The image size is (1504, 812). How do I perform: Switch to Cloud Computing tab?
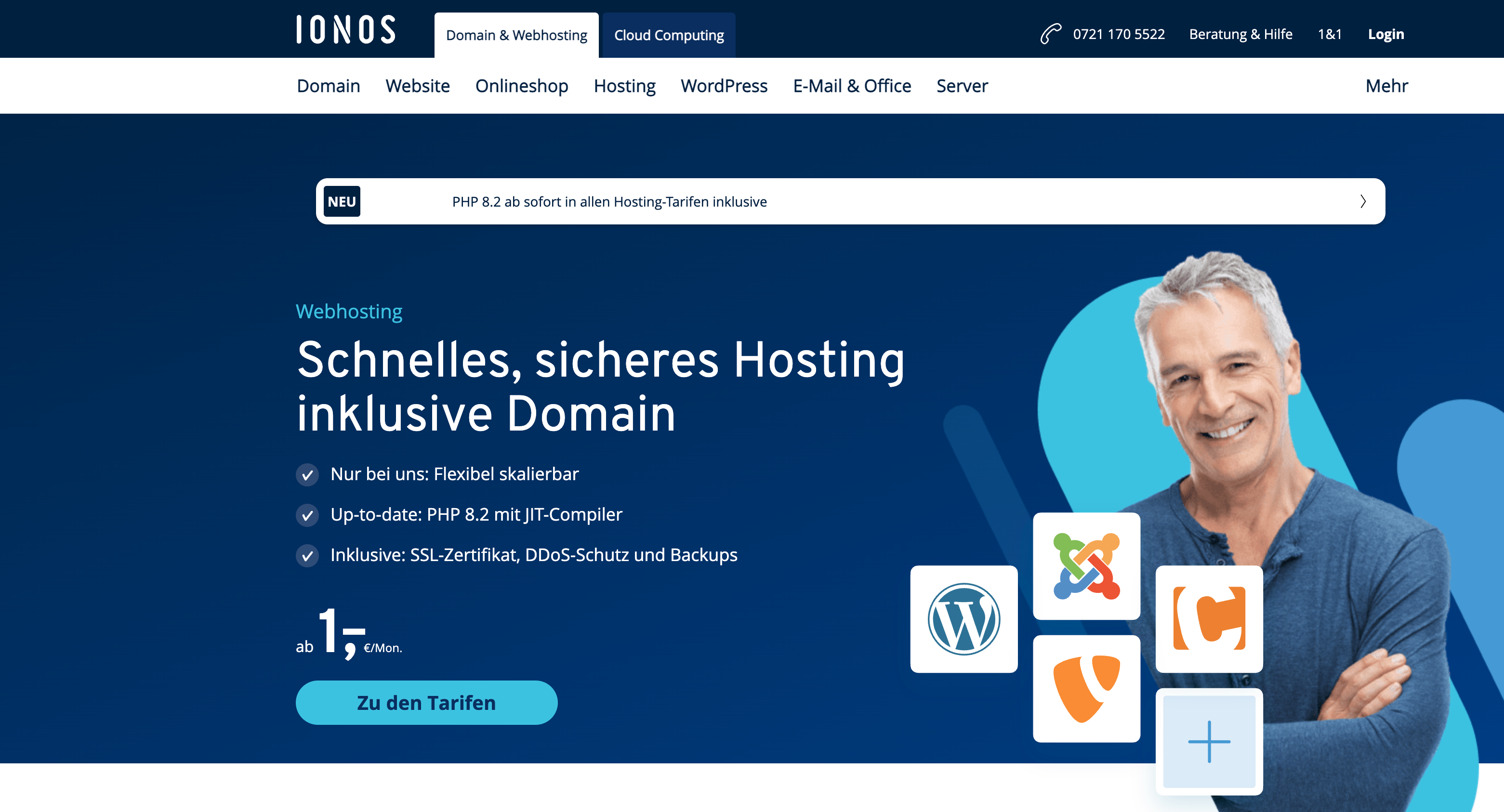(x=669, y=35)
